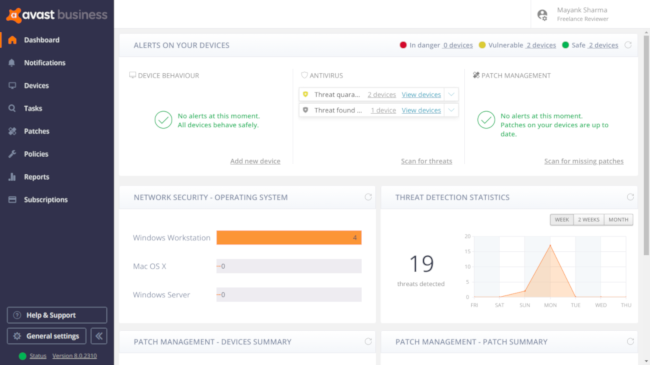Click the green status indicator dot
650x365 pixels.
(22, 356)
